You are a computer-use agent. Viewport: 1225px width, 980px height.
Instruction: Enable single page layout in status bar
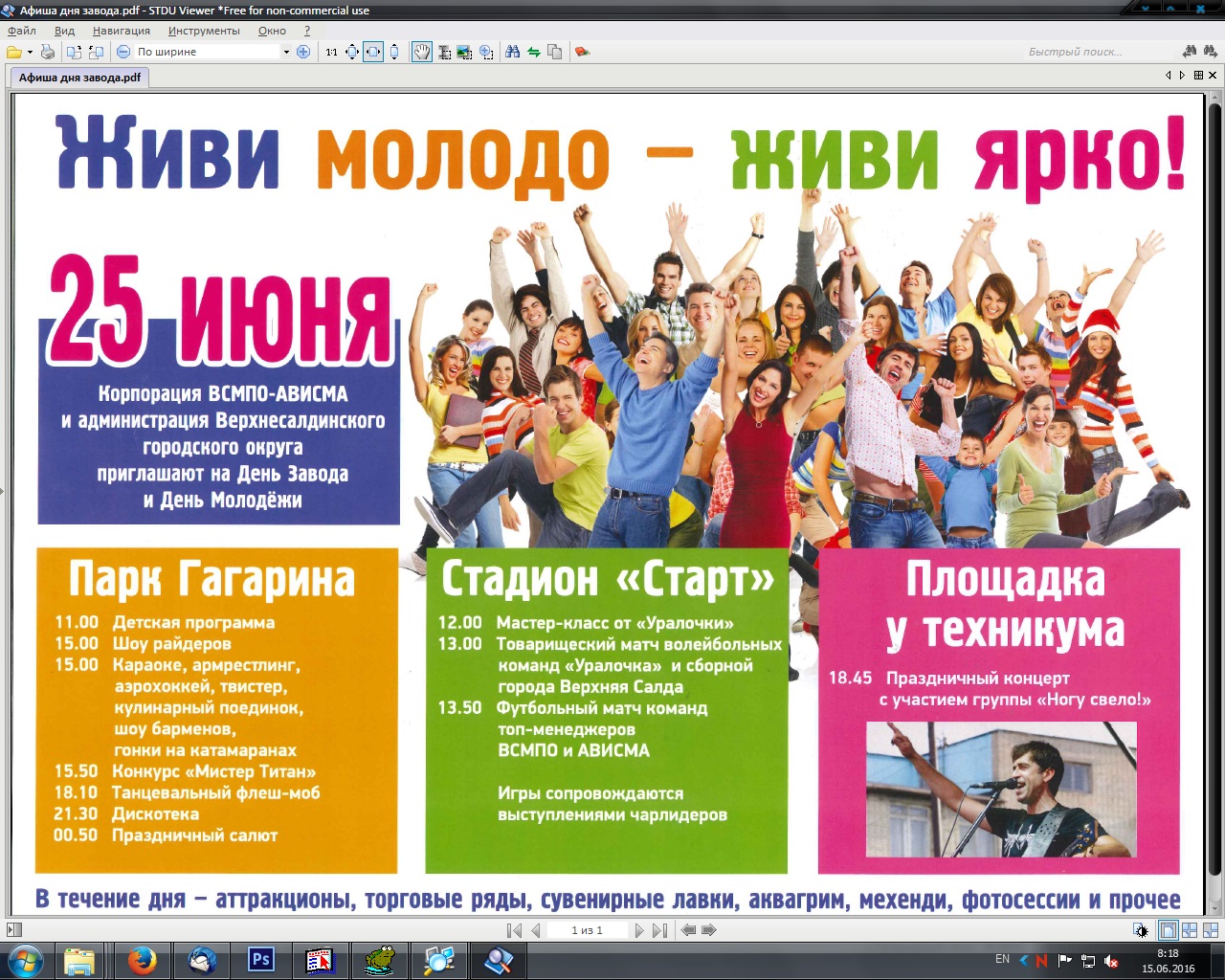1168,930
